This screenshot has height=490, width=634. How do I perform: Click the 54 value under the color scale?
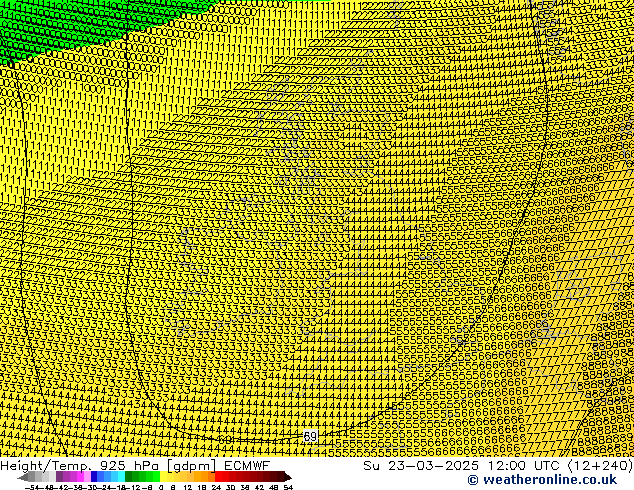288,487
